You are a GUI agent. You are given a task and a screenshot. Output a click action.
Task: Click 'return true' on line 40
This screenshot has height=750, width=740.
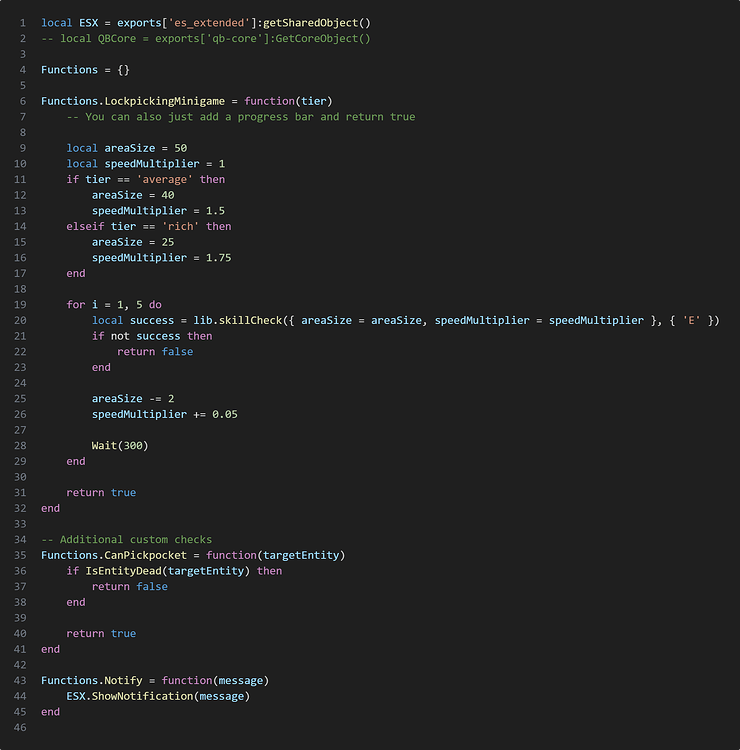click(x=101, y=634)
